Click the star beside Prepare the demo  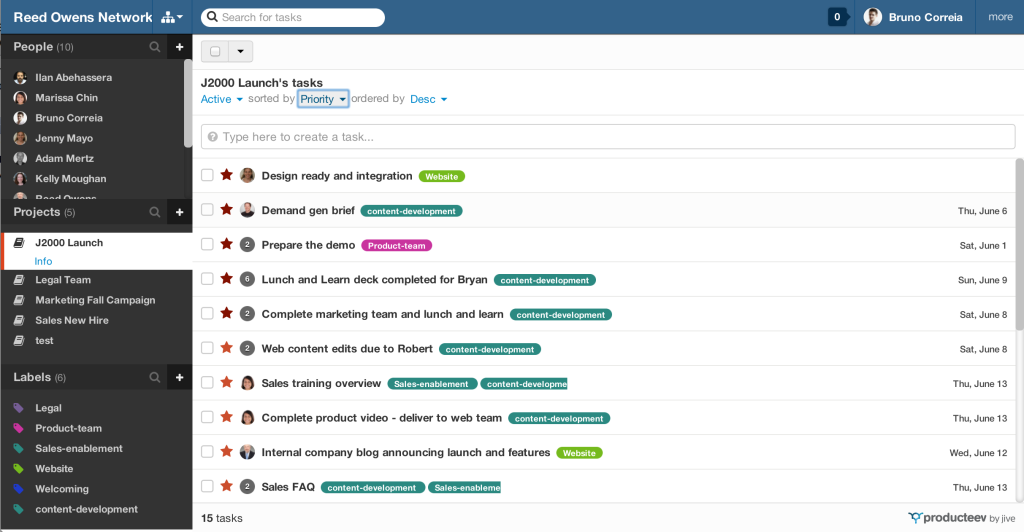[227, 244]
